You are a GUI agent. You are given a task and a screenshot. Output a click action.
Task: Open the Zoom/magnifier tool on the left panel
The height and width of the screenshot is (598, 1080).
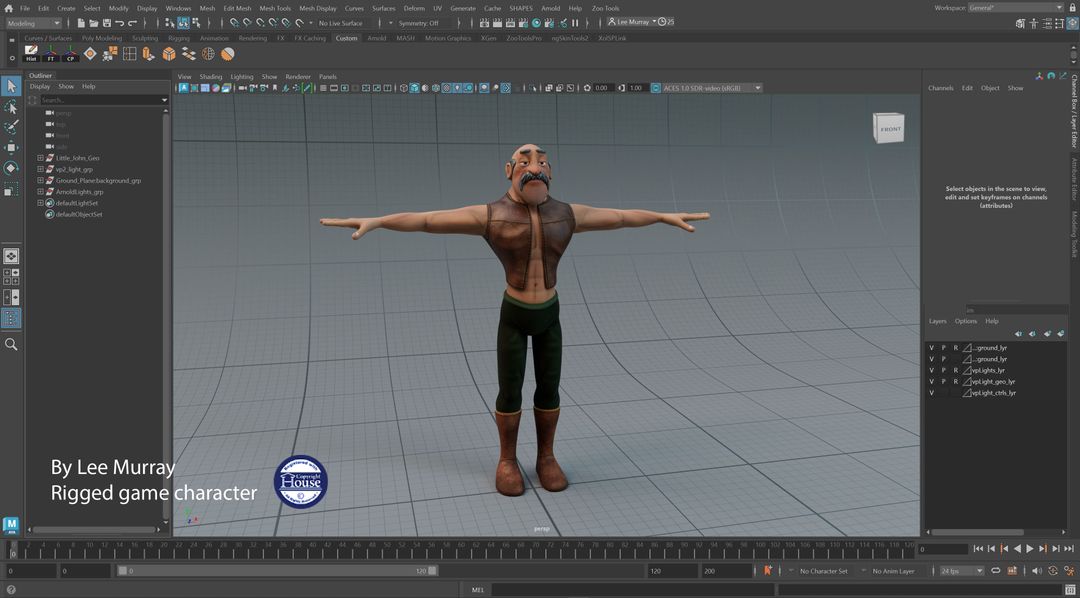tap(11, 342)
